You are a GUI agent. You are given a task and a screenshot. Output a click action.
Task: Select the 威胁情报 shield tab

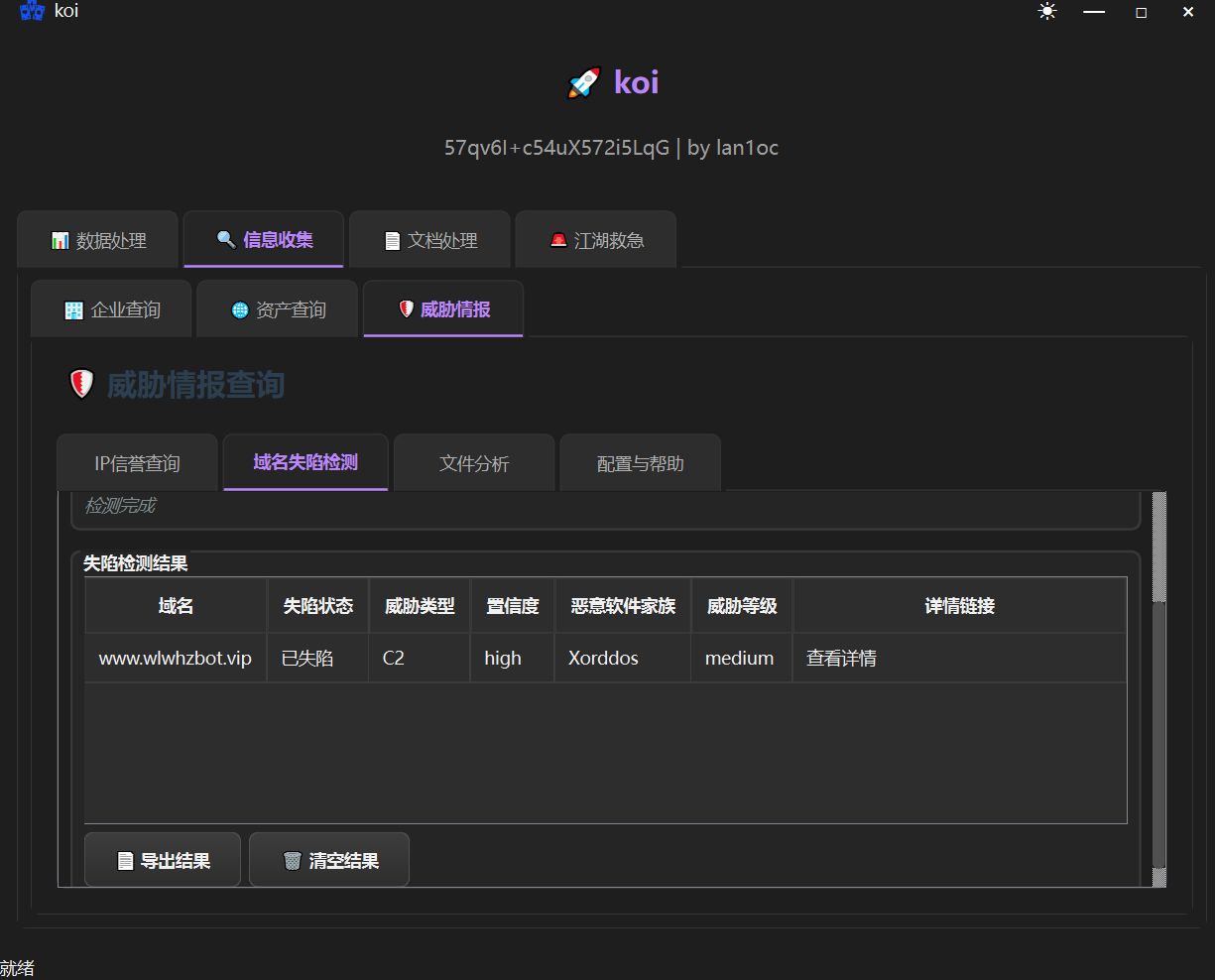coord(443,308)
